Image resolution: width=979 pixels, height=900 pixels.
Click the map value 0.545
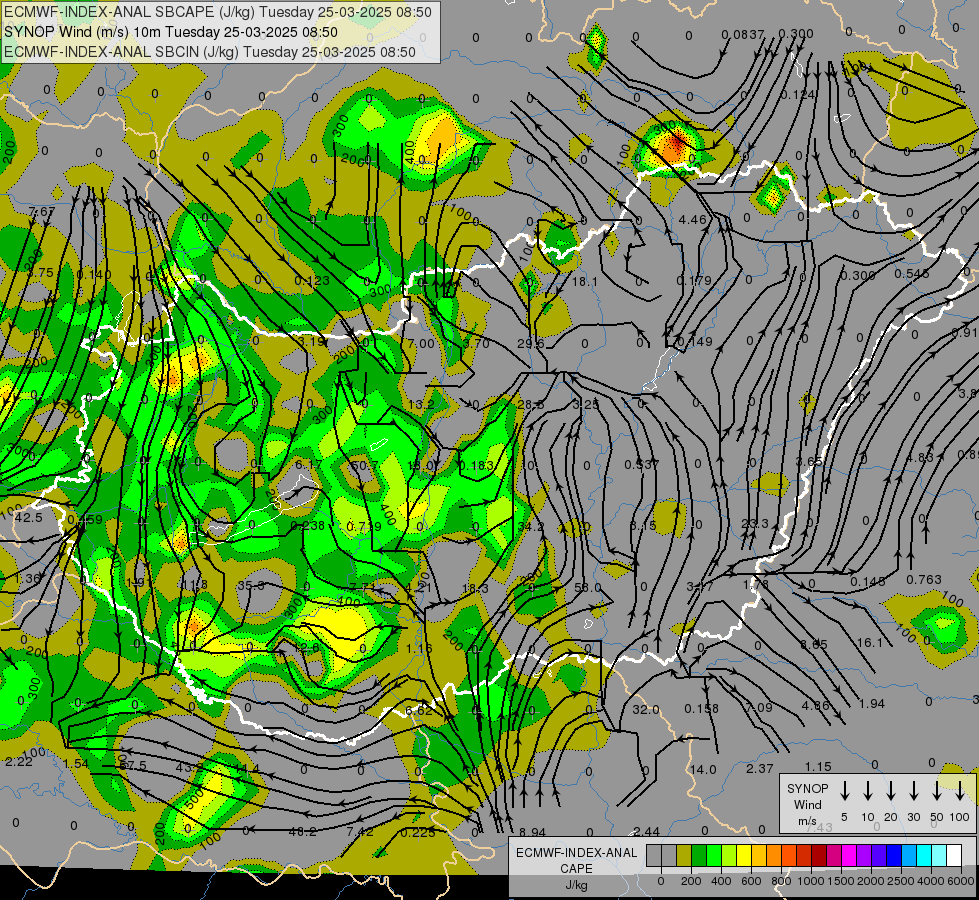point(912,274)
